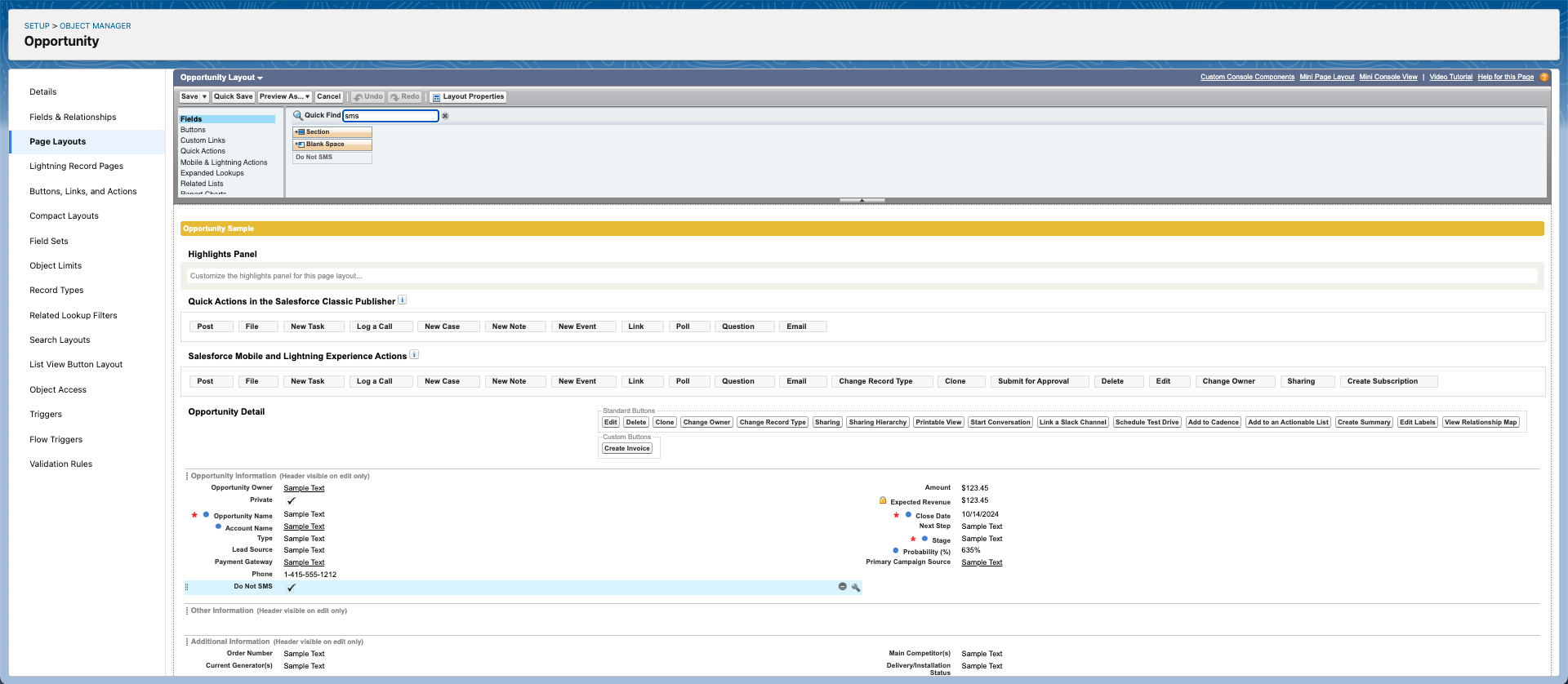Click the Save button
Image resolution: width=1568 pixels, height=684 pixels.
(189, 97)
